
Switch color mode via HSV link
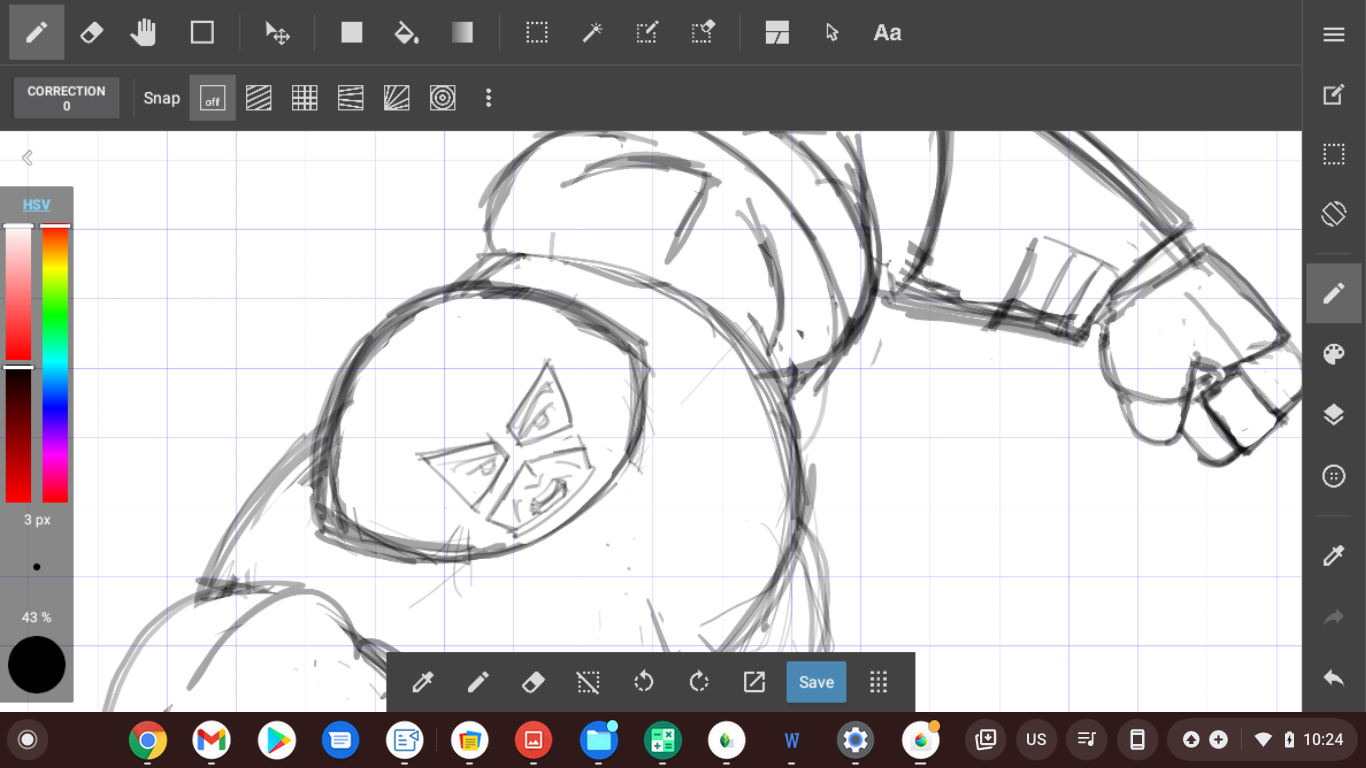[x=37, y=205]
